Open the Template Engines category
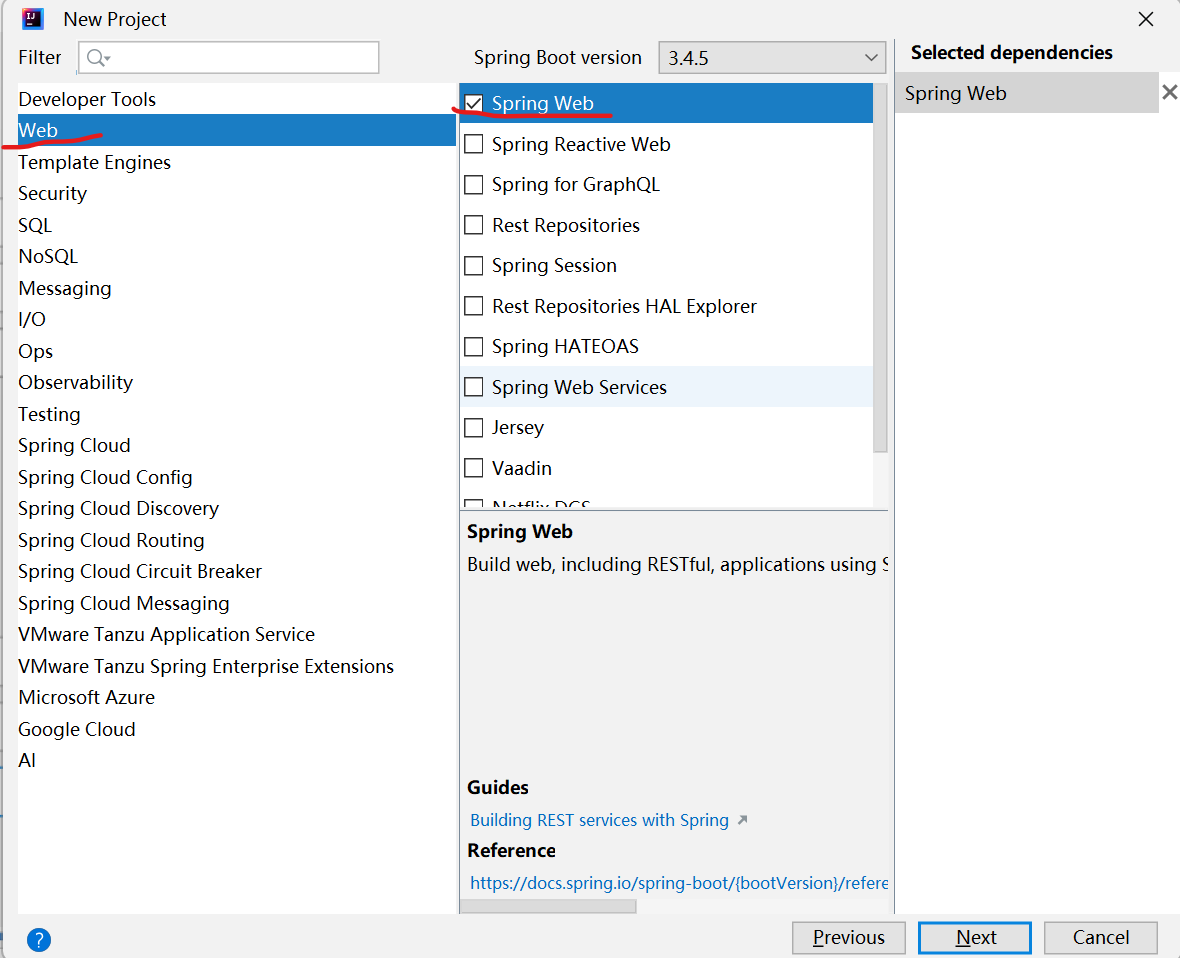 (x=236, y=162)
